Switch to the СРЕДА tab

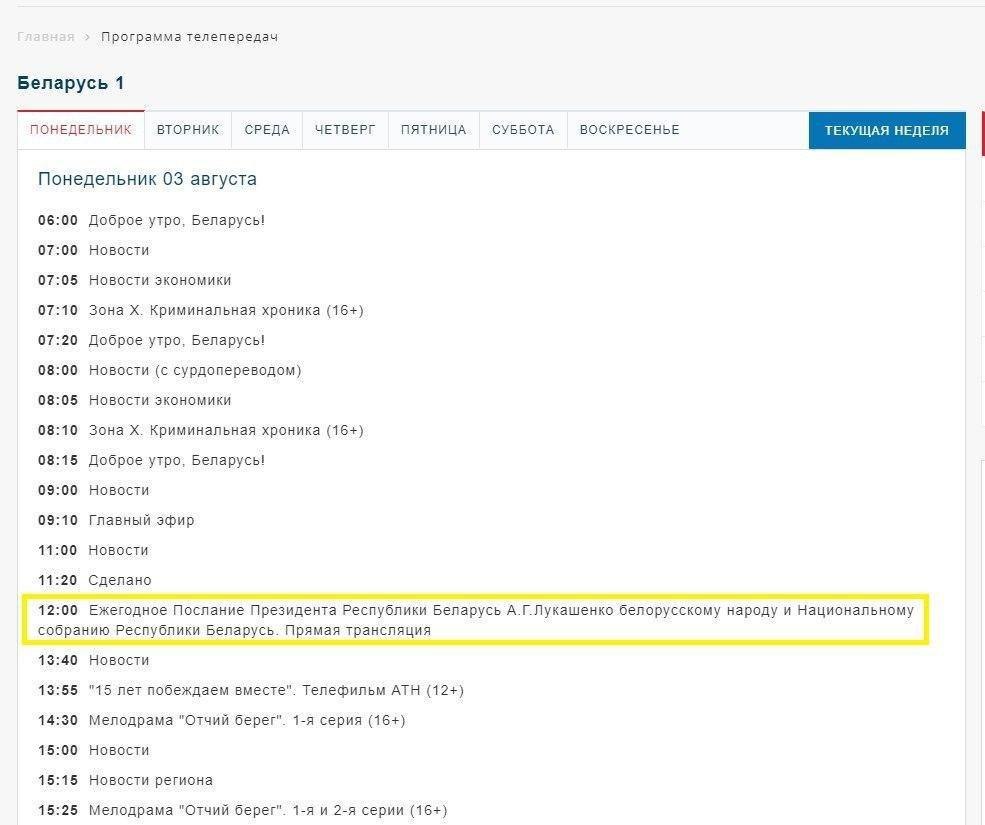tap(267, 130)
